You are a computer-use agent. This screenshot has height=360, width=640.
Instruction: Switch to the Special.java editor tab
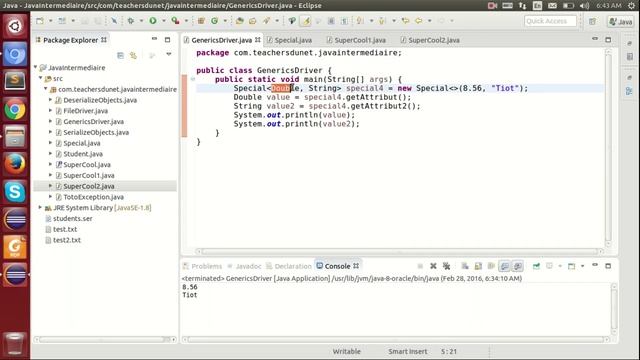click(x=289, y=40)
